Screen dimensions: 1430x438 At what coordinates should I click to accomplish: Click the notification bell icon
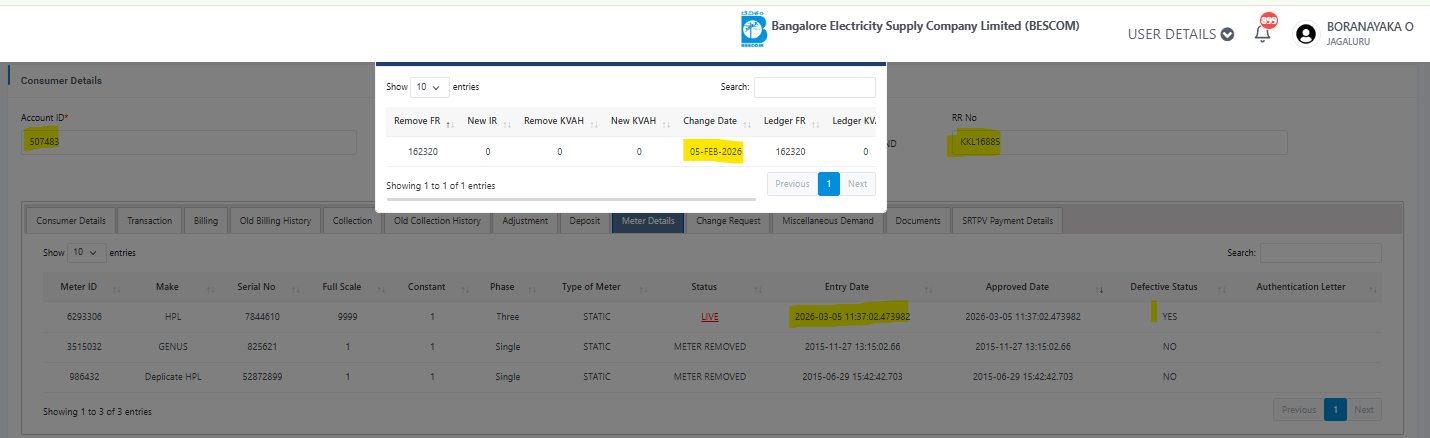coord(1262,34)
